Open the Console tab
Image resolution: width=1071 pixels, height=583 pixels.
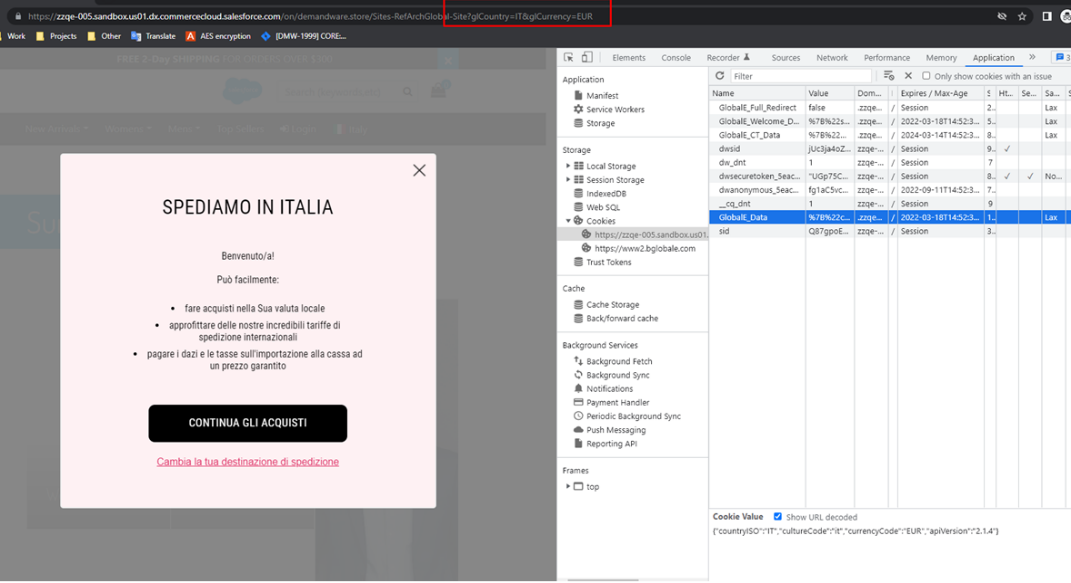coord(675,58)
